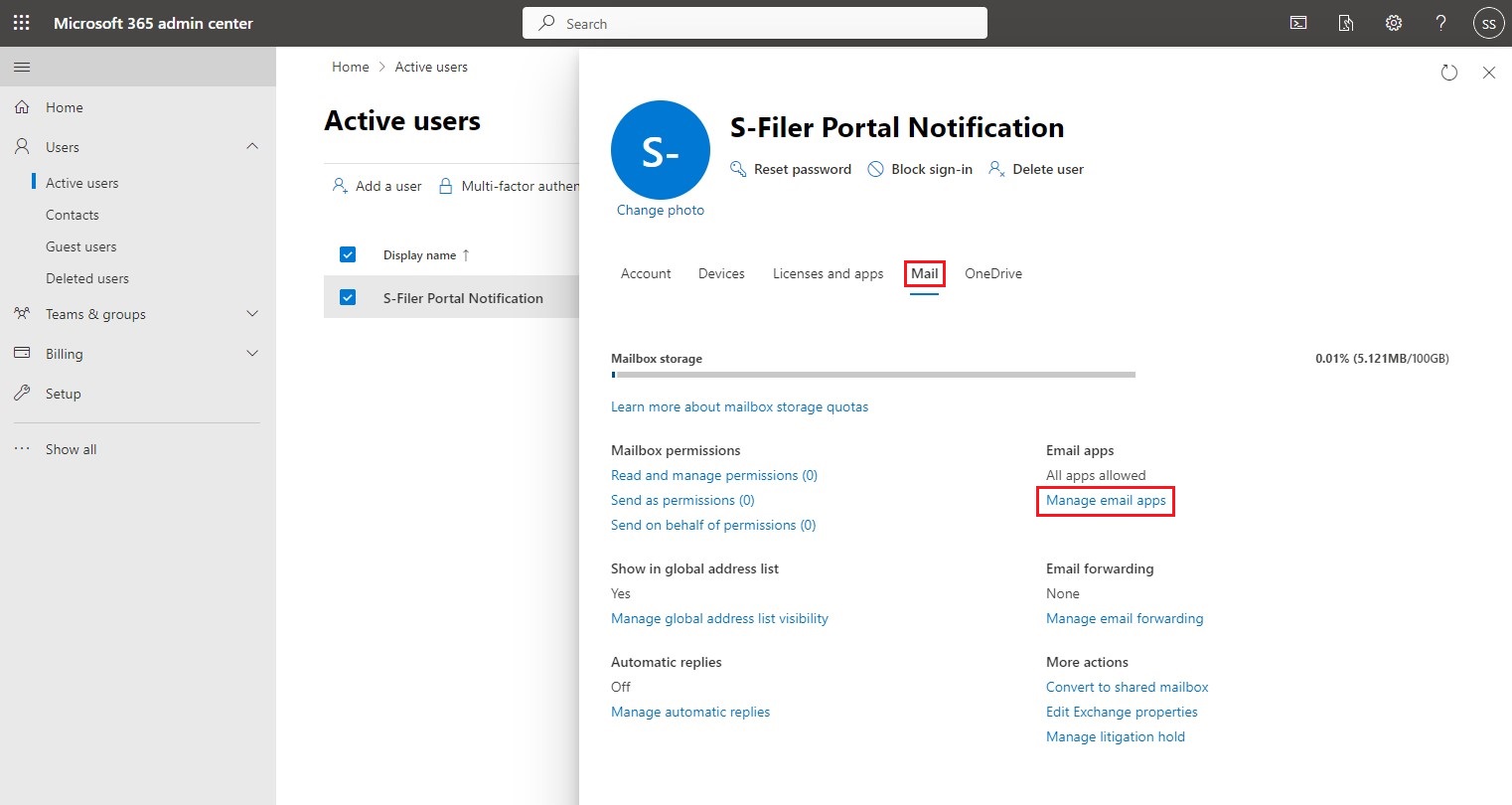
Task: Open the Settings gear icon
Action: pos(1394,23)
